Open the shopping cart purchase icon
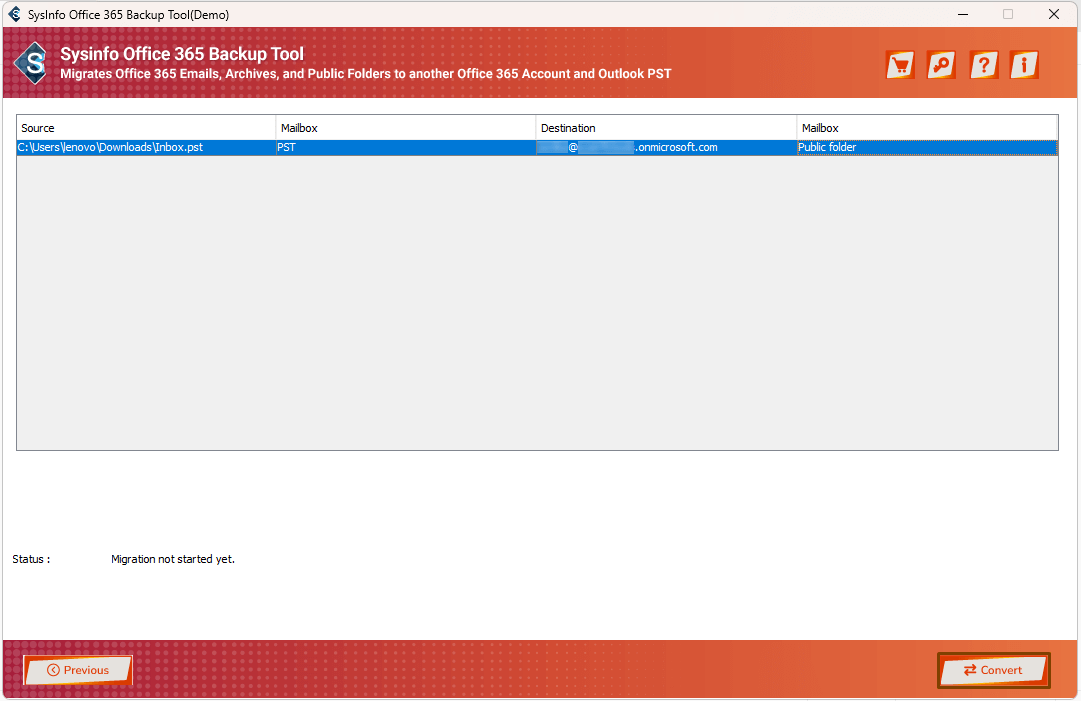The height and width of the screenshot is (701, 1081). point(900,65)
